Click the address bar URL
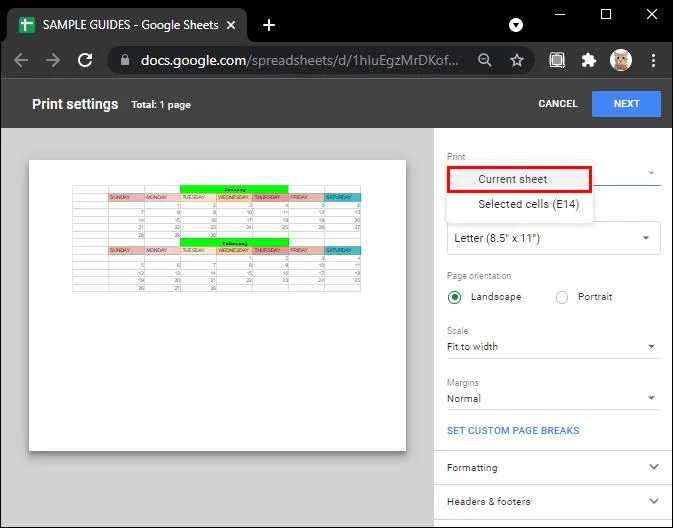673x528 pixels. [300, 60]
